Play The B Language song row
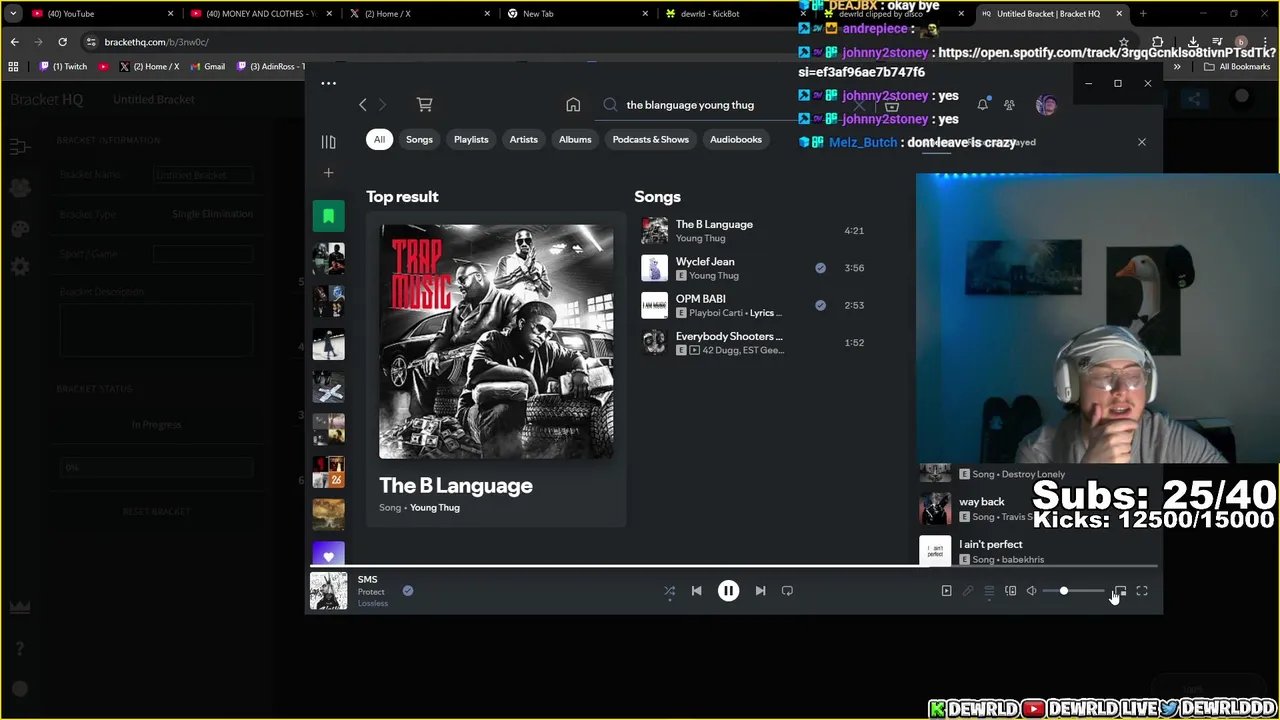The image size is (1280, 720). (756, 231)
